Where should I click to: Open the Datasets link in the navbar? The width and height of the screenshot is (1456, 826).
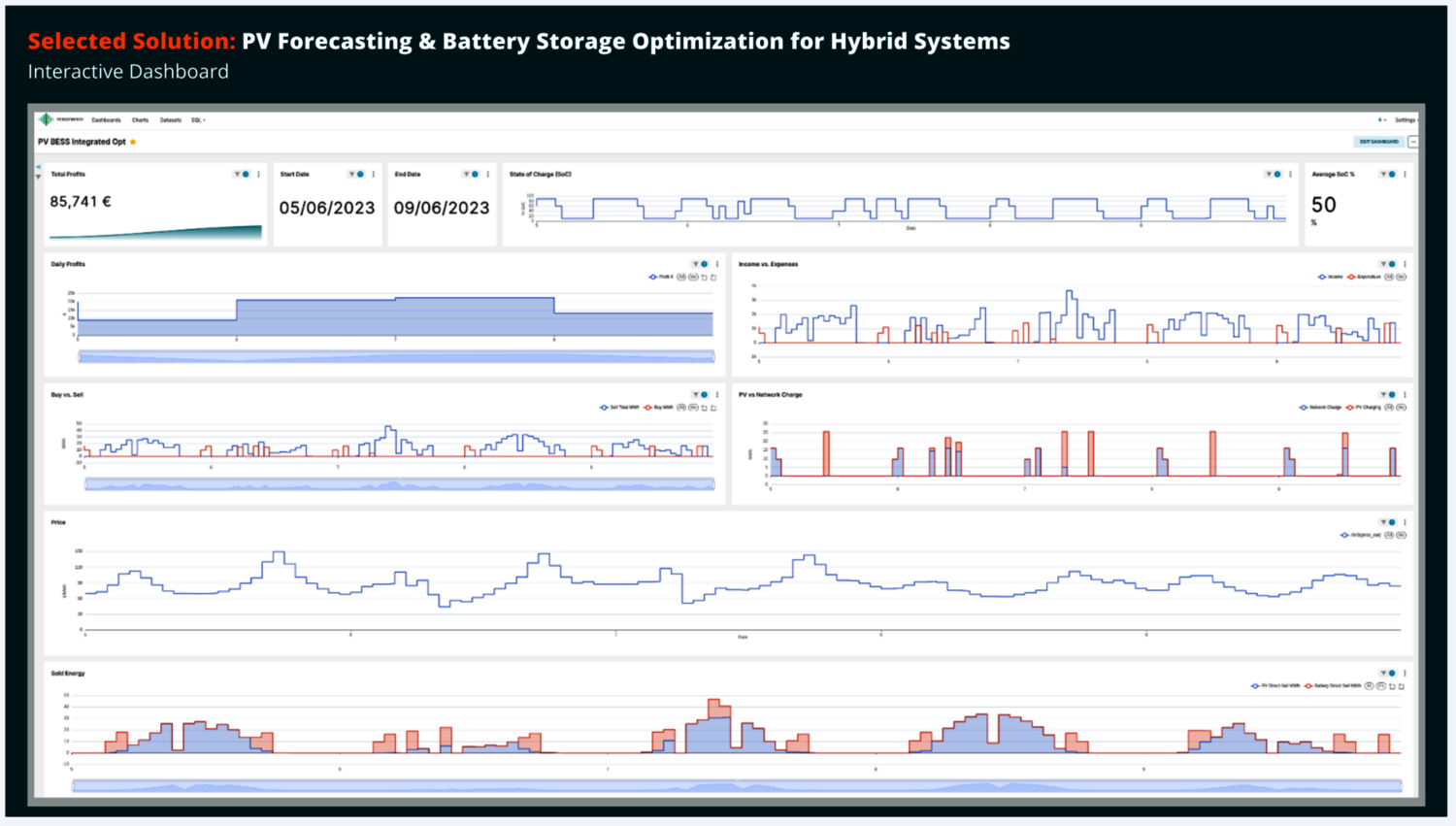(171, 120)
